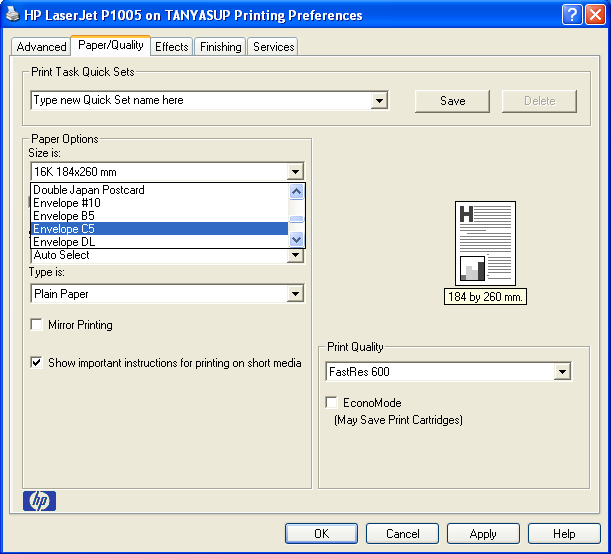Click the HP logo icon

39,501
